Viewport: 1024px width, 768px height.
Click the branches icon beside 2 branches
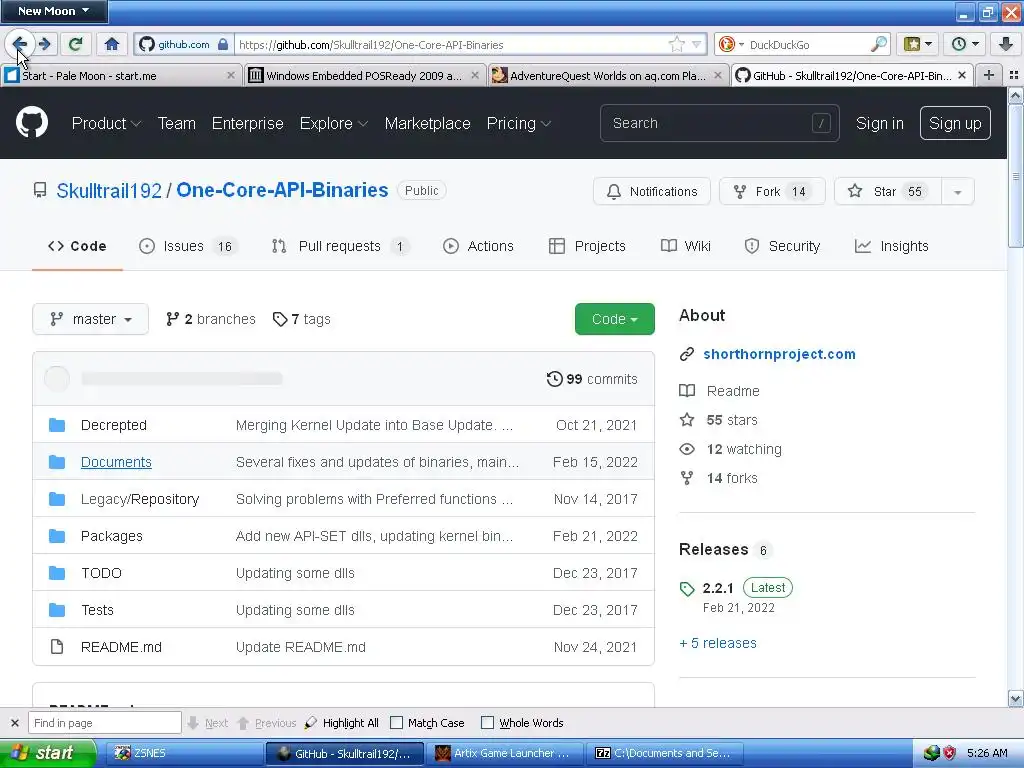click(x=172, y=319)
